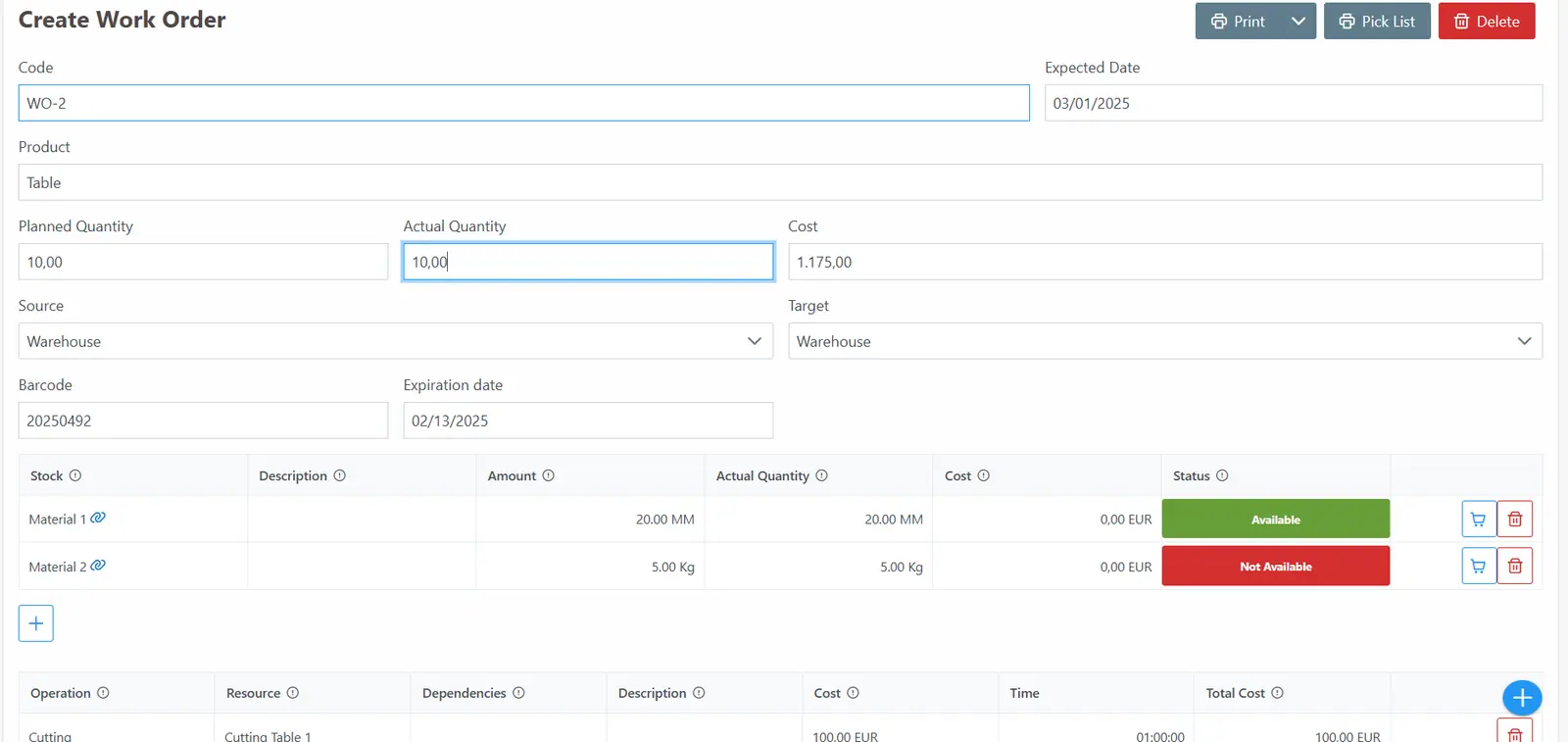The height and width of the screenshot is (742, 1568).
Task: Delete the Material 2 stock row
Action: pyautogui.click(x=1515, y=567)
